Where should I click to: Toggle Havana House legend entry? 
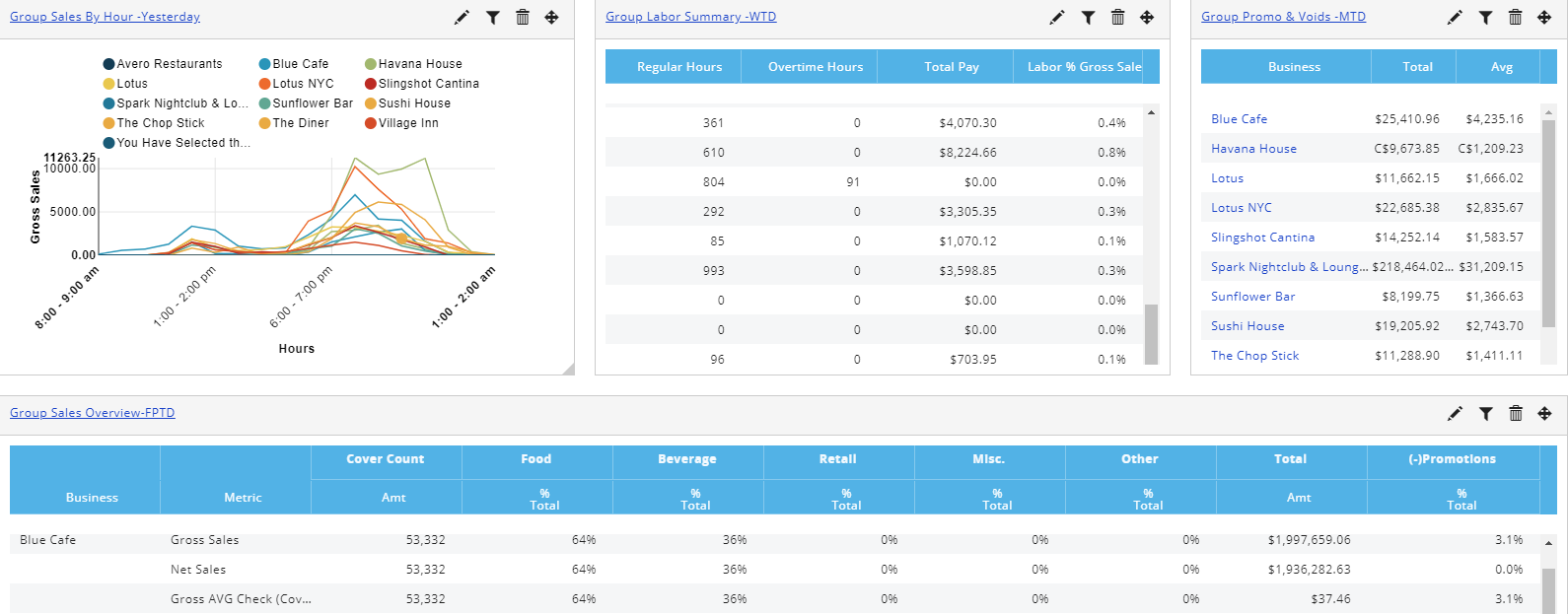tap(419, 64)
